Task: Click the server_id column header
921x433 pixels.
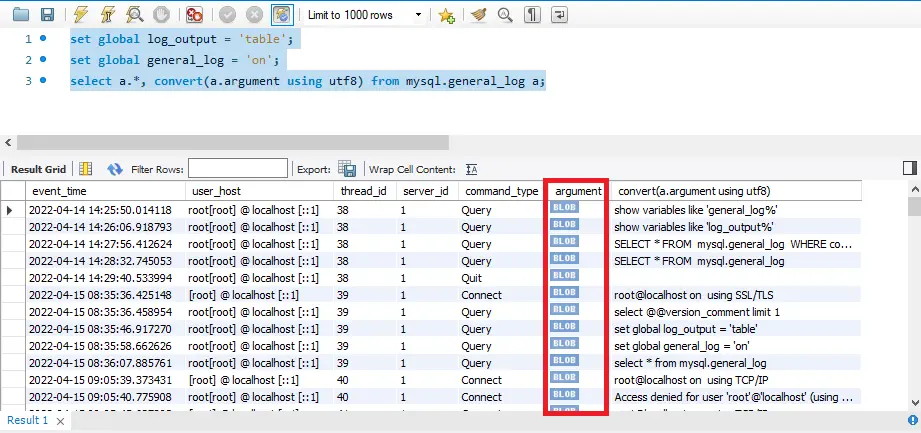Action: [426, 191]
